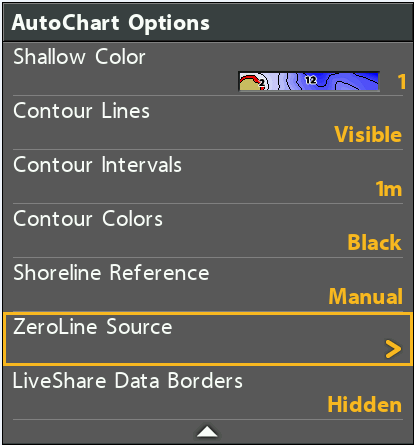Toggle Contour Lines Visible setting
This screenshot has height=445, width=414.
(368, 135)
